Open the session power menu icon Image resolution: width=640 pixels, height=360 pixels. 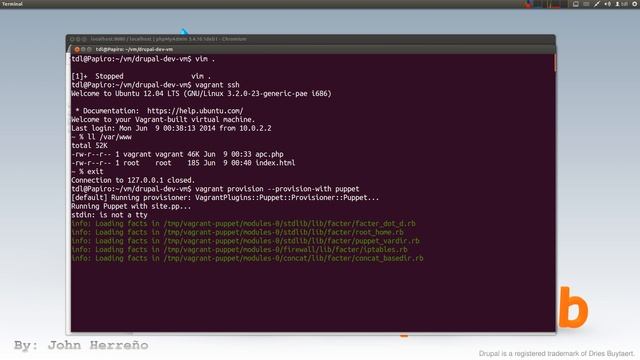click(x=635, y=4)
